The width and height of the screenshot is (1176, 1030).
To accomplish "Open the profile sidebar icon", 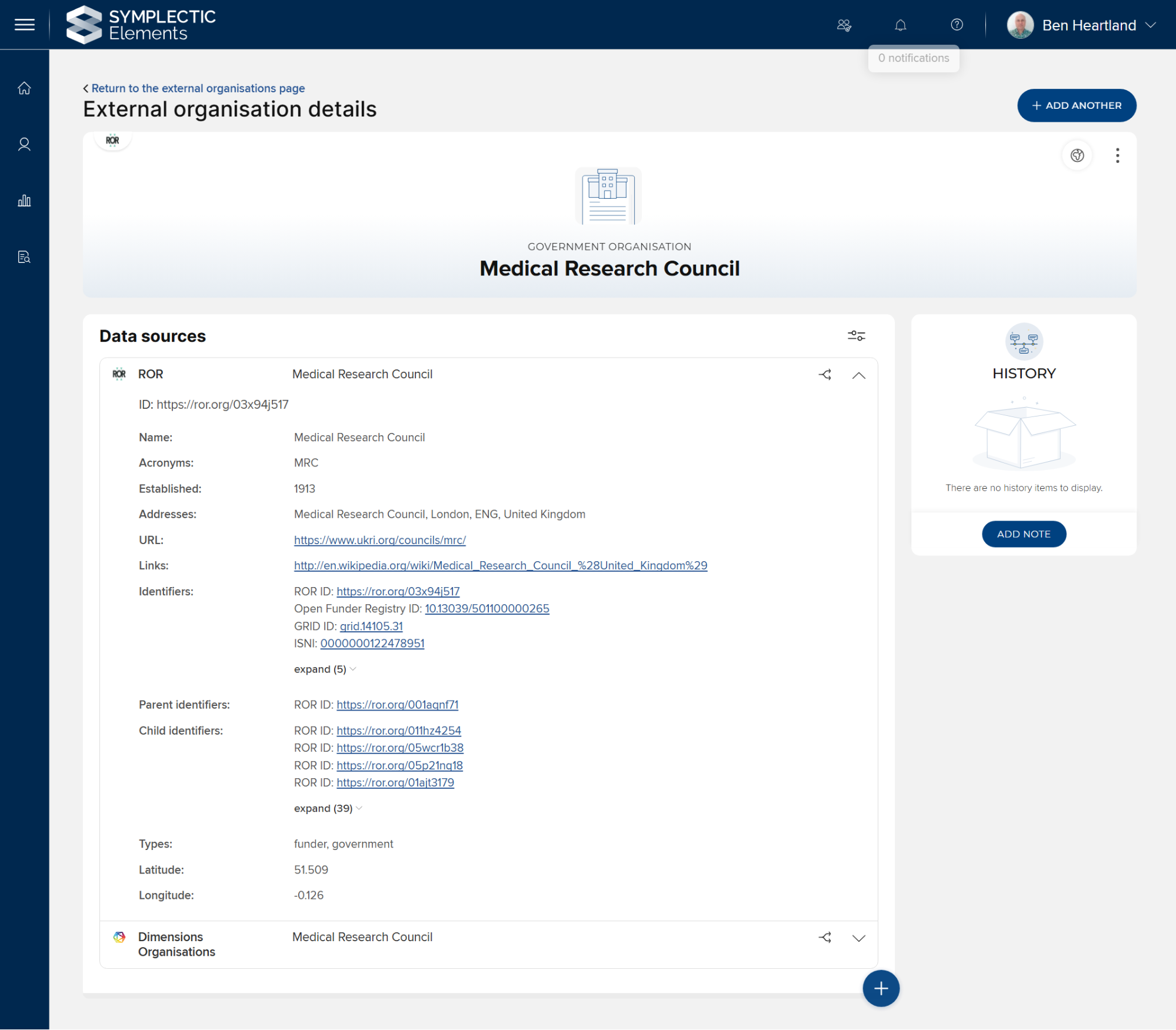I will tap(24, 145).
